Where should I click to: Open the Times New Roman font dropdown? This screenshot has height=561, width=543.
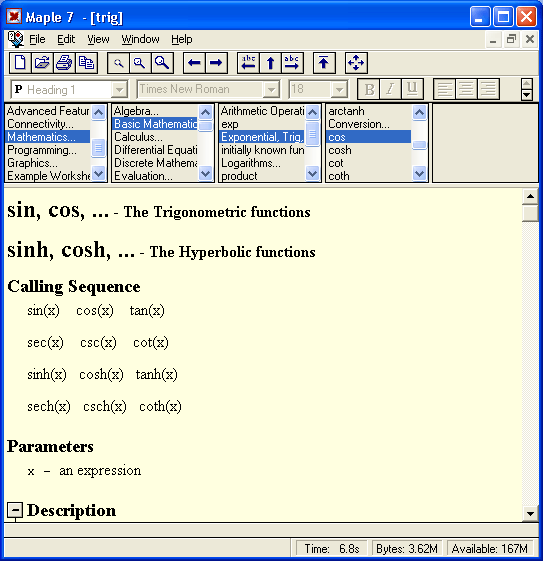pos(272,89)
